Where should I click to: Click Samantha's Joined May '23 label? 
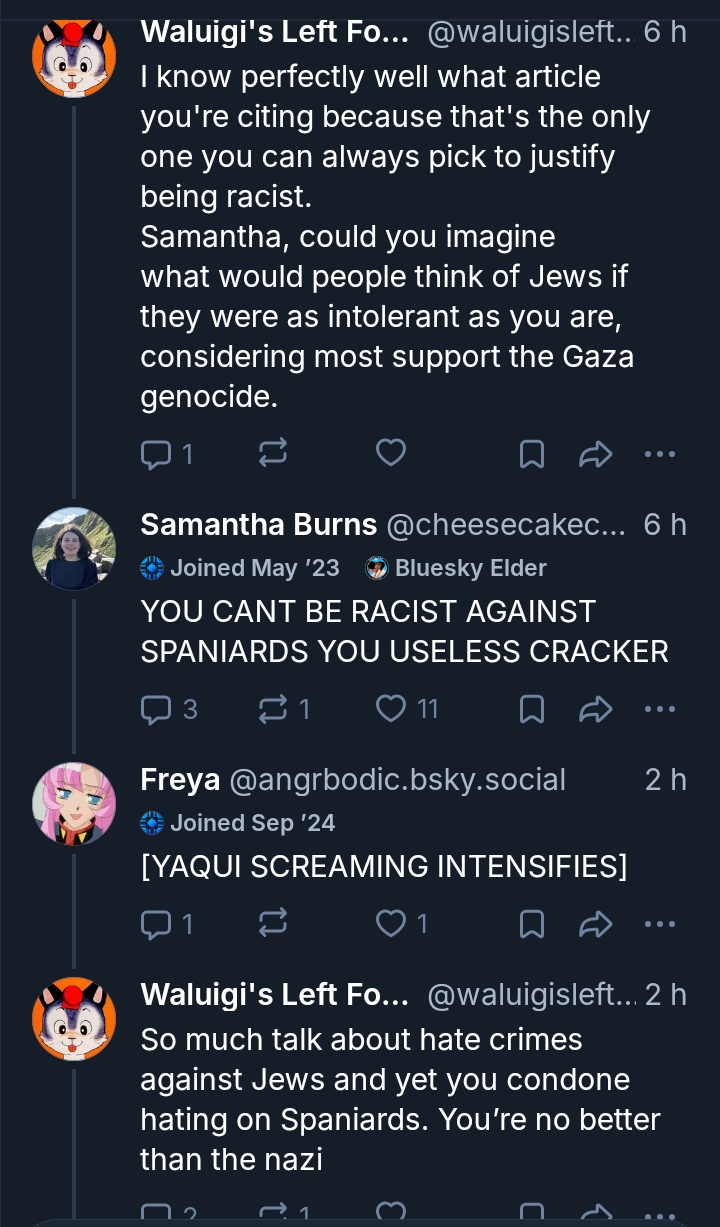pyautogui.click(x=241, y=568)
